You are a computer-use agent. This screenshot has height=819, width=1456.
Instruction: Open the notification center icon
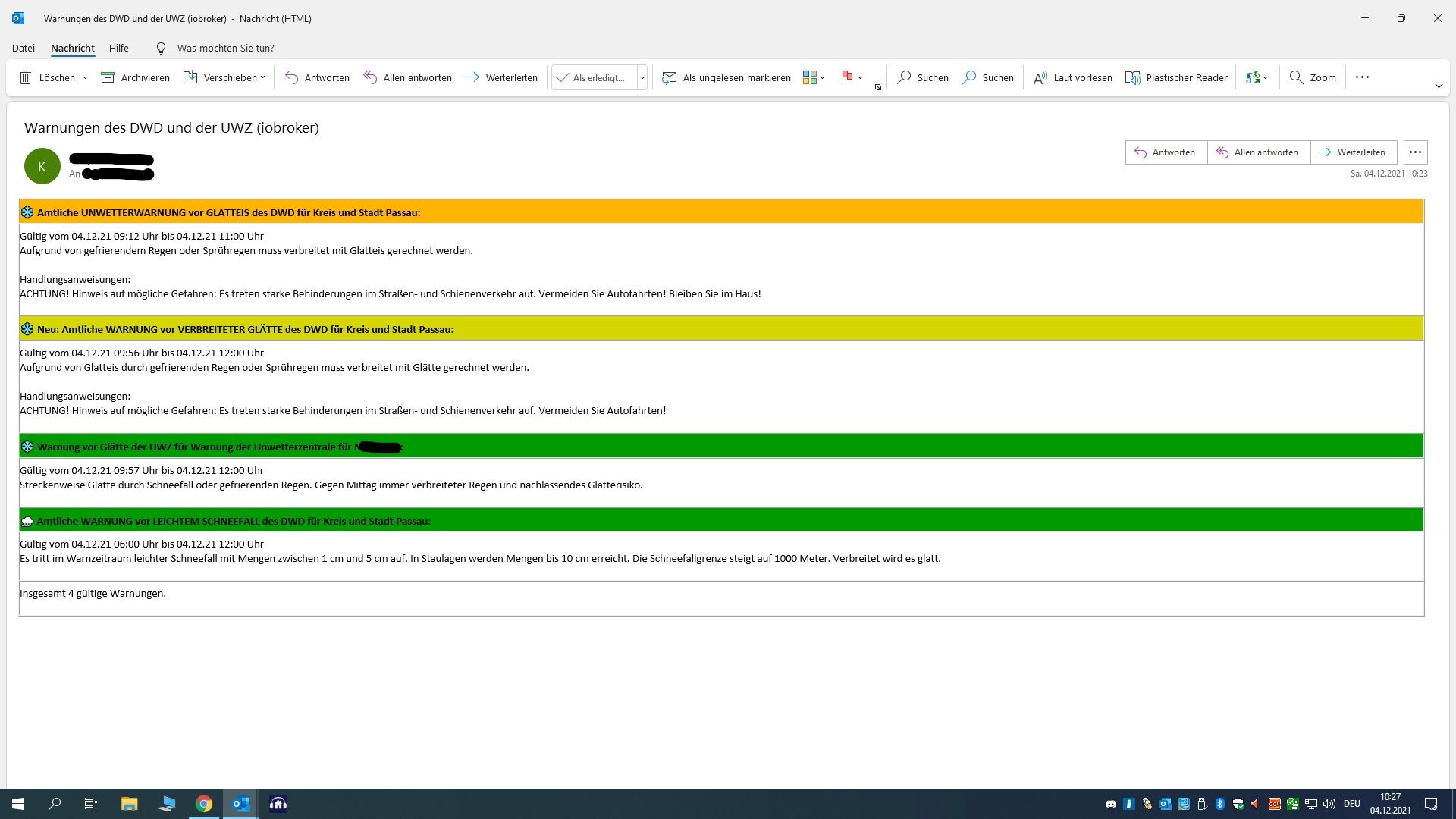1431,804
